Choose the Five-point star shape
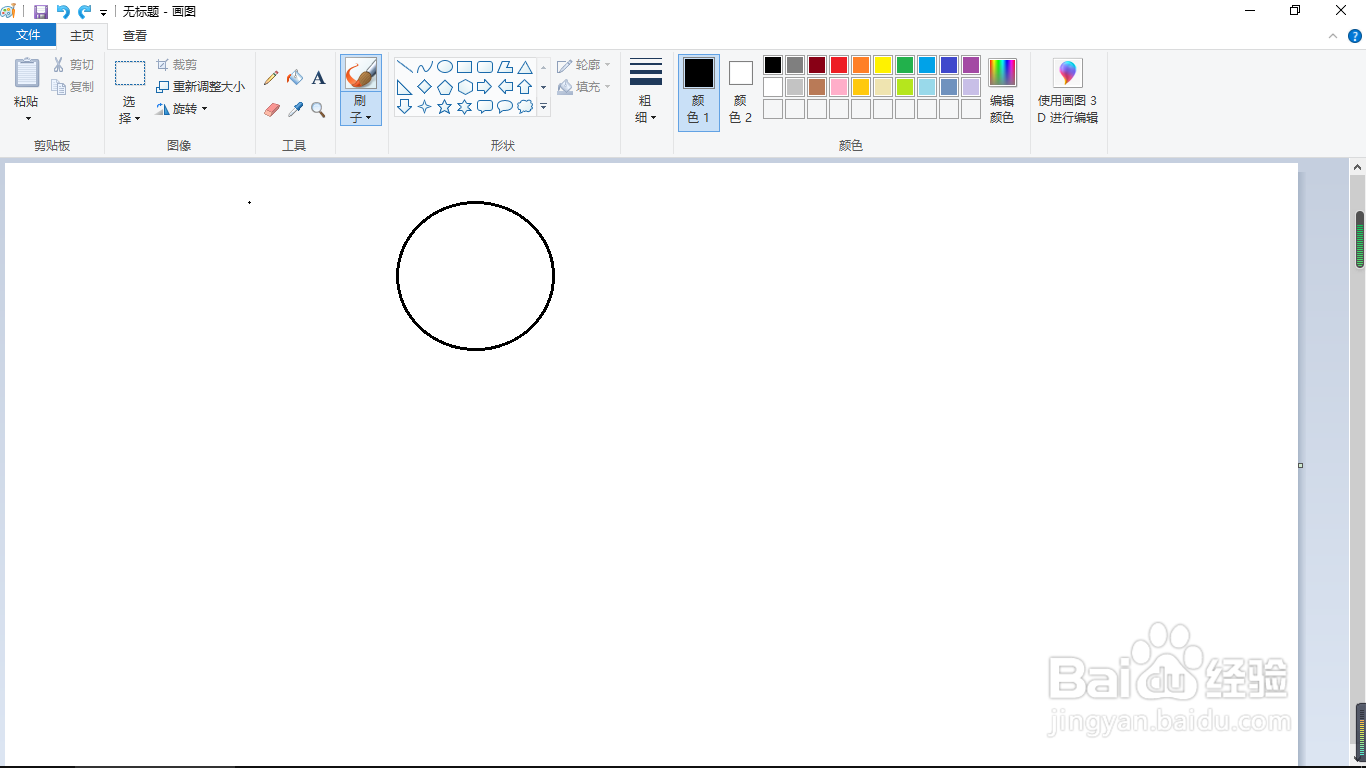This screenshot has width=1366, height=768. pyautogui.click(x=445, y=106)
